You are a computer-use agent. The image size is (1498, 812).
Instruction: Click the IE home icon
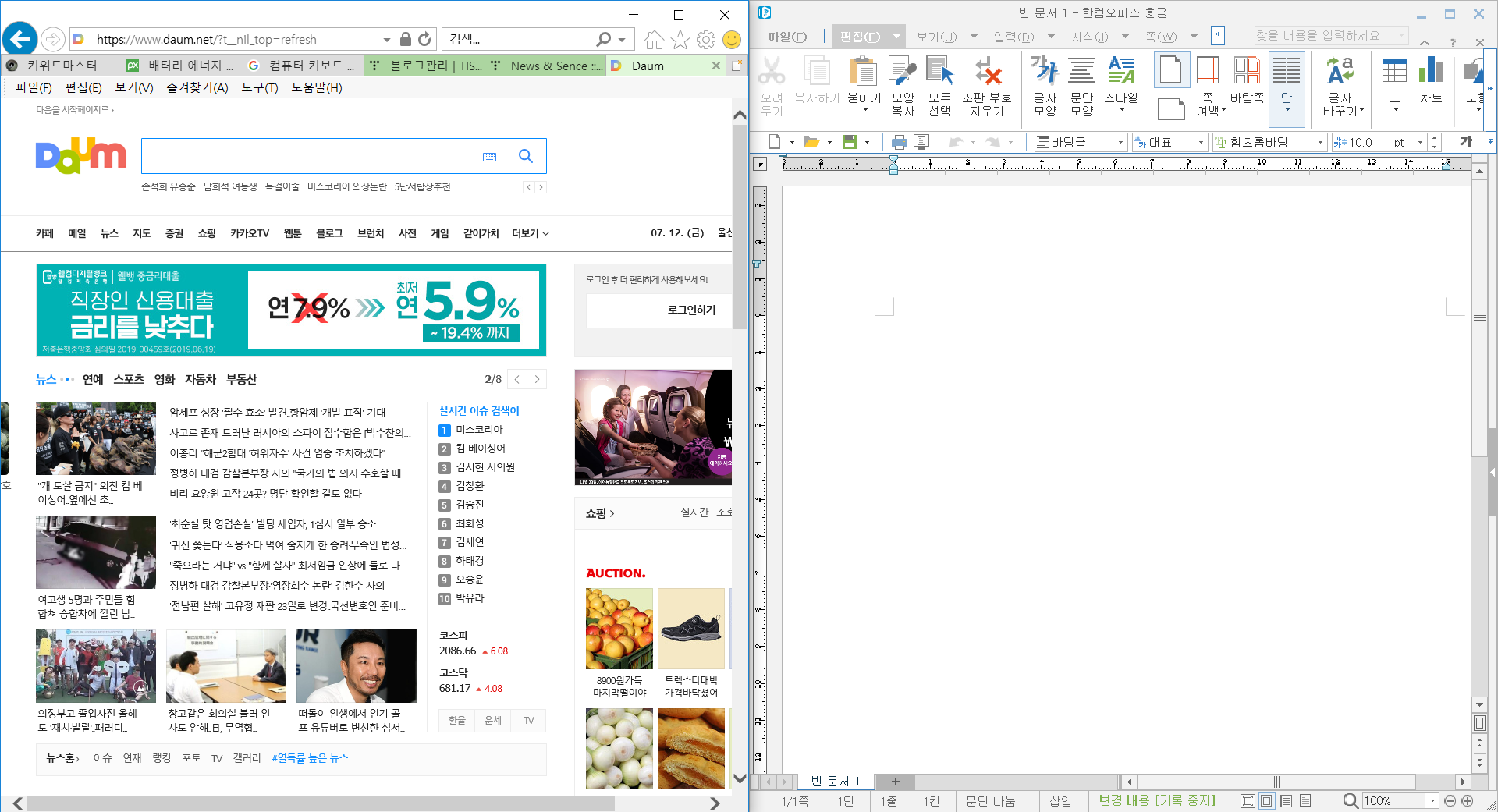coord(655,39)
